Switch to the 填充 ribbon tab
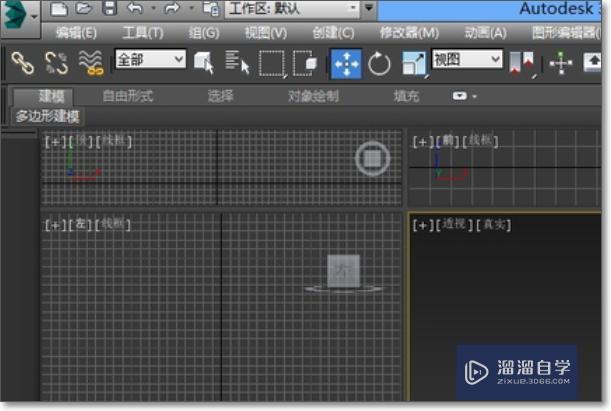This screenshot has width=611, height=411. coord(406,96)
